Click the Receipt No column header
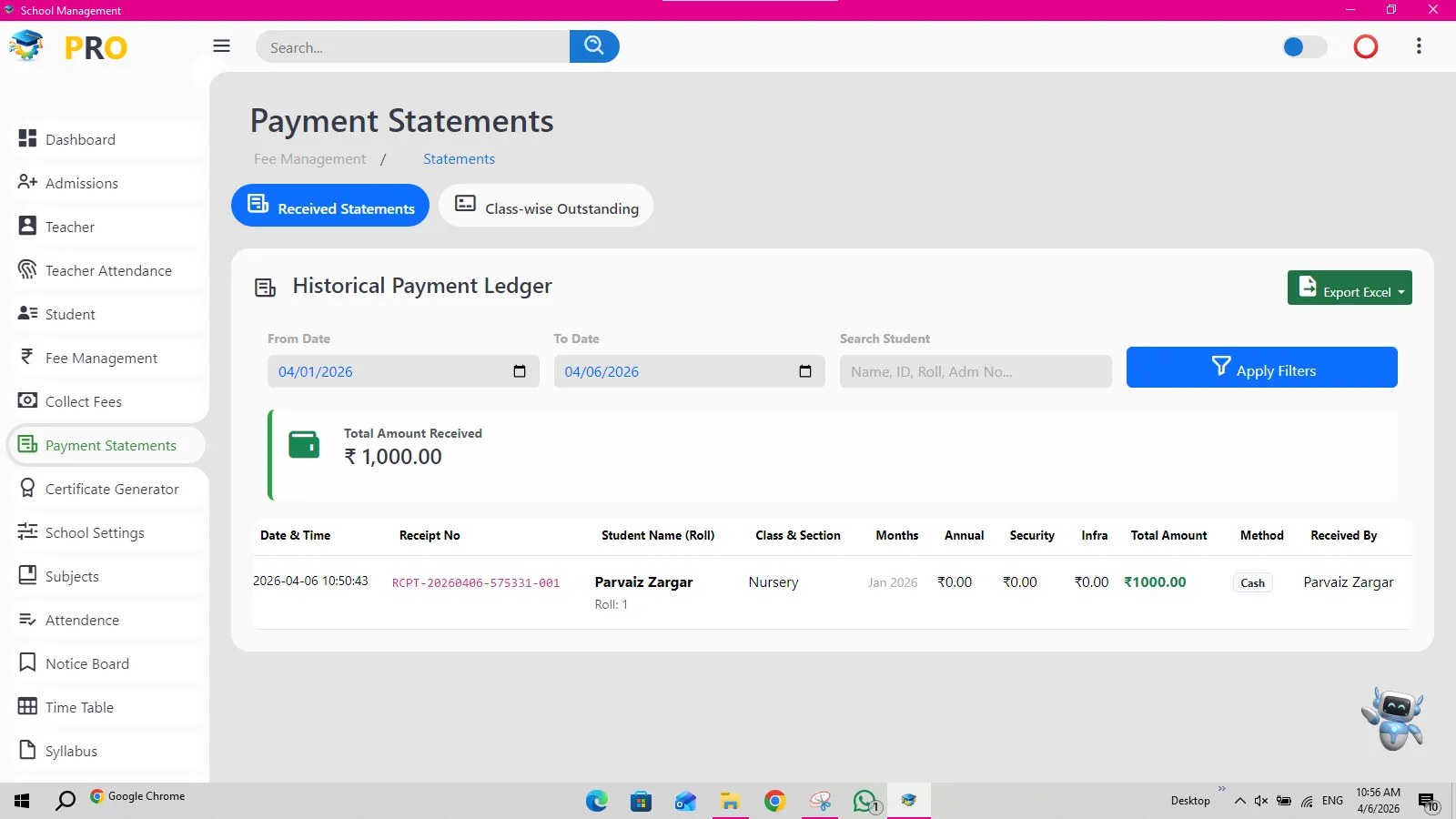1456x819 pixels. [x=430, y=536]
